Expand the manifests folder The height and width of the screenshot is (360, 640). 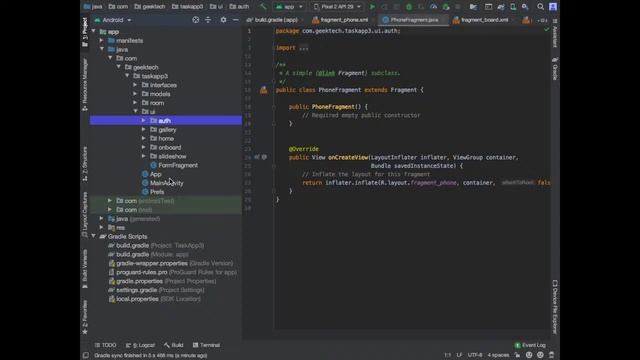coord(102,40)
